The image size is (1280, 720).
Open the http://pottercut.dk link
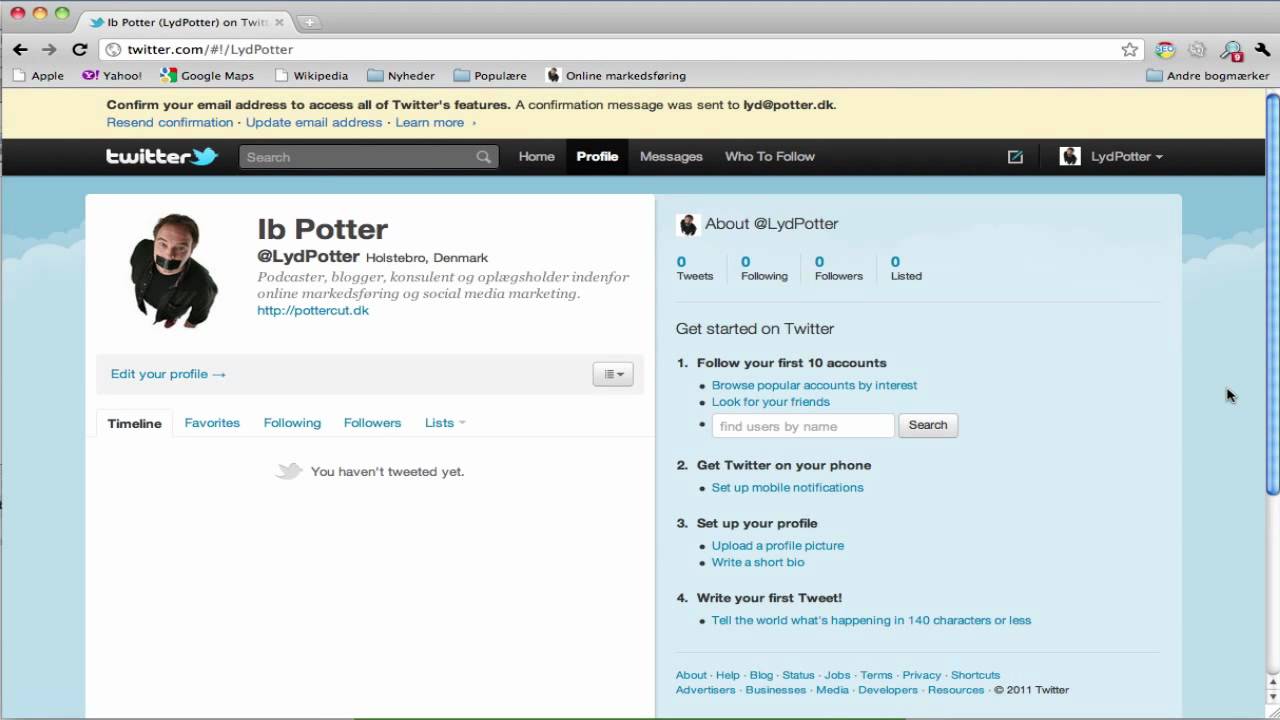pos(313,310)
